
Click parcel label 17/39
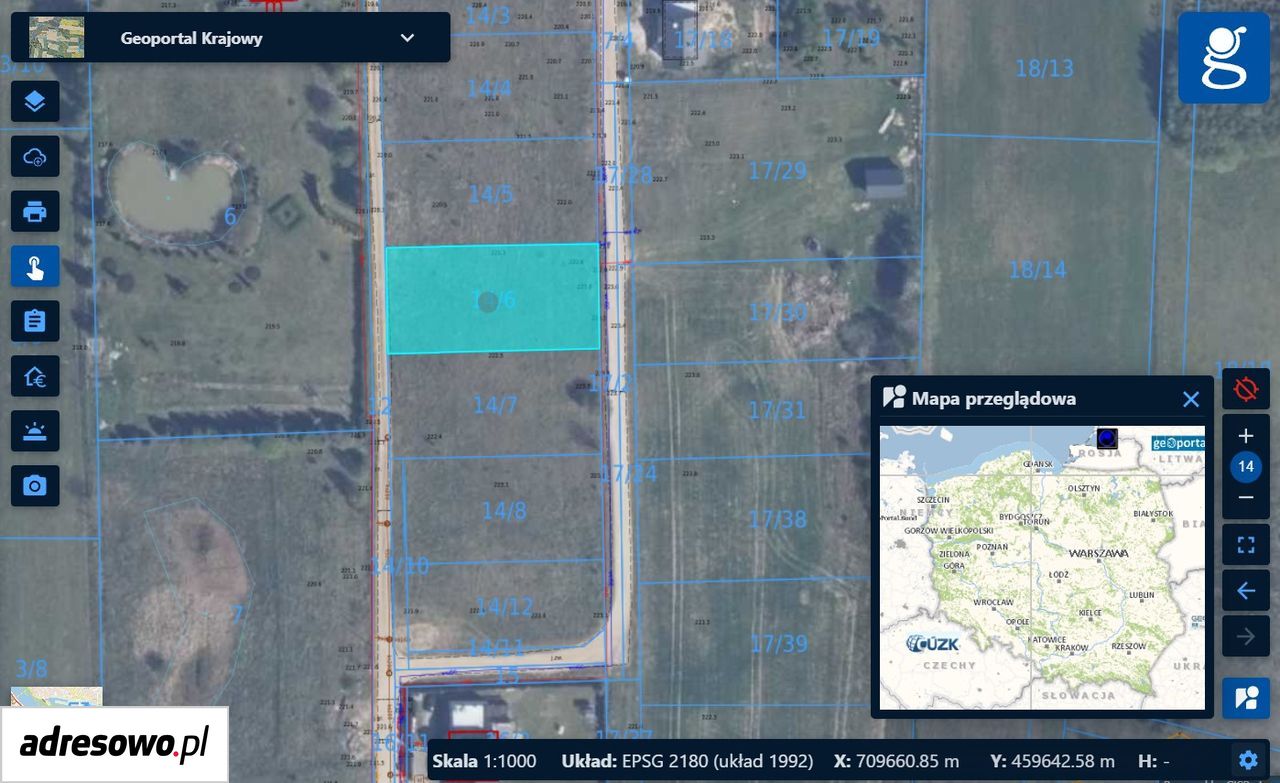[779, 644]
